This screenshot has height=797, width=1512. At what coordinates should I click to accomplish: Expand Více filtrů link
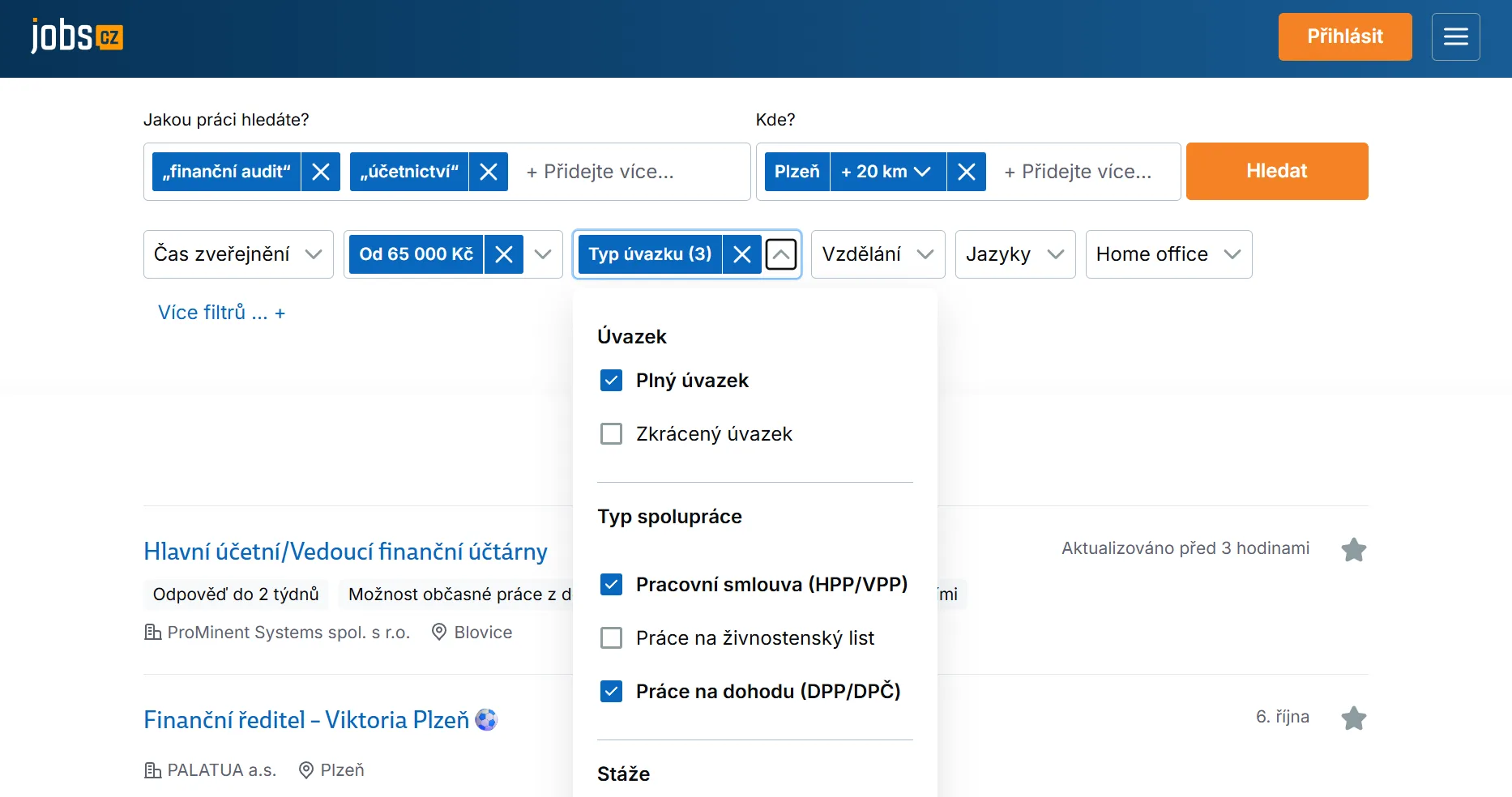[x=221, y=313]
